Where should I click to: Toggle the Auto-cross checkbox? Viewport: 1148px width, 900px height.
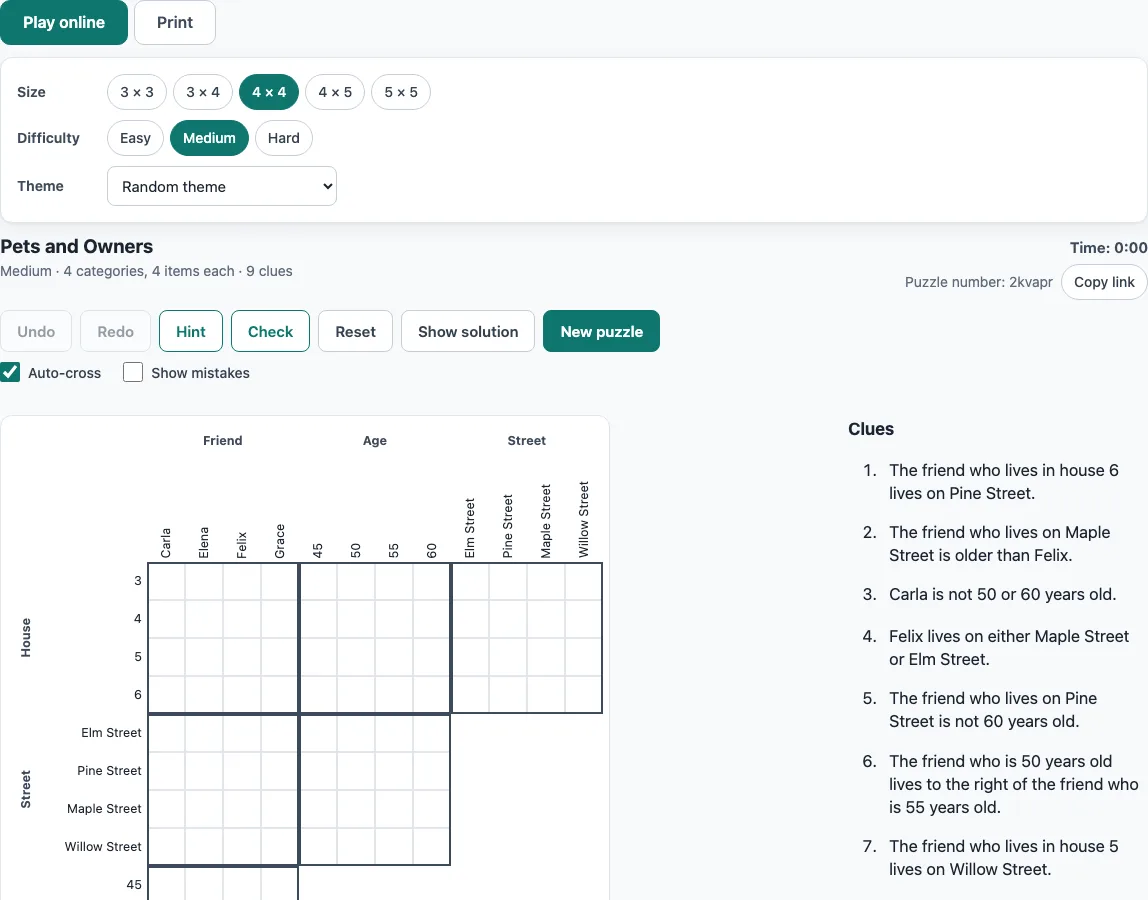click(10, 372)
